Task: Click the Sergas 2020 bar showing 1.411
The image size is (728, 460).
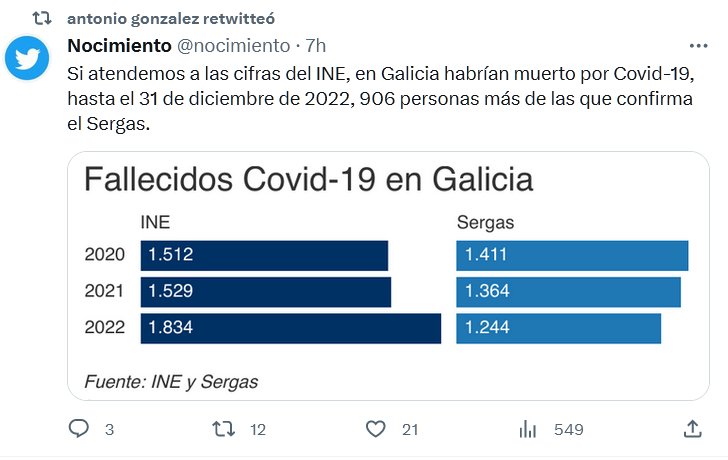Action: [572, 255]
